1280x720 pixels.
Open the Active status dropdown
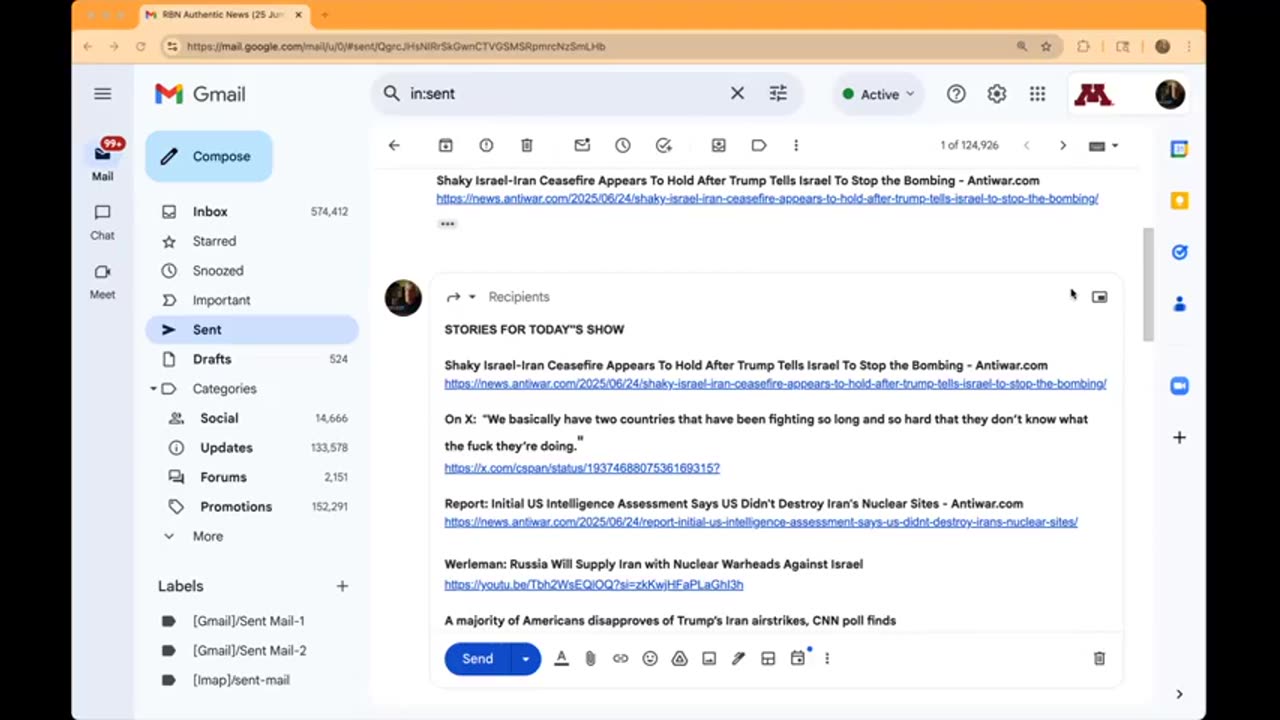(x=877, y=94)
